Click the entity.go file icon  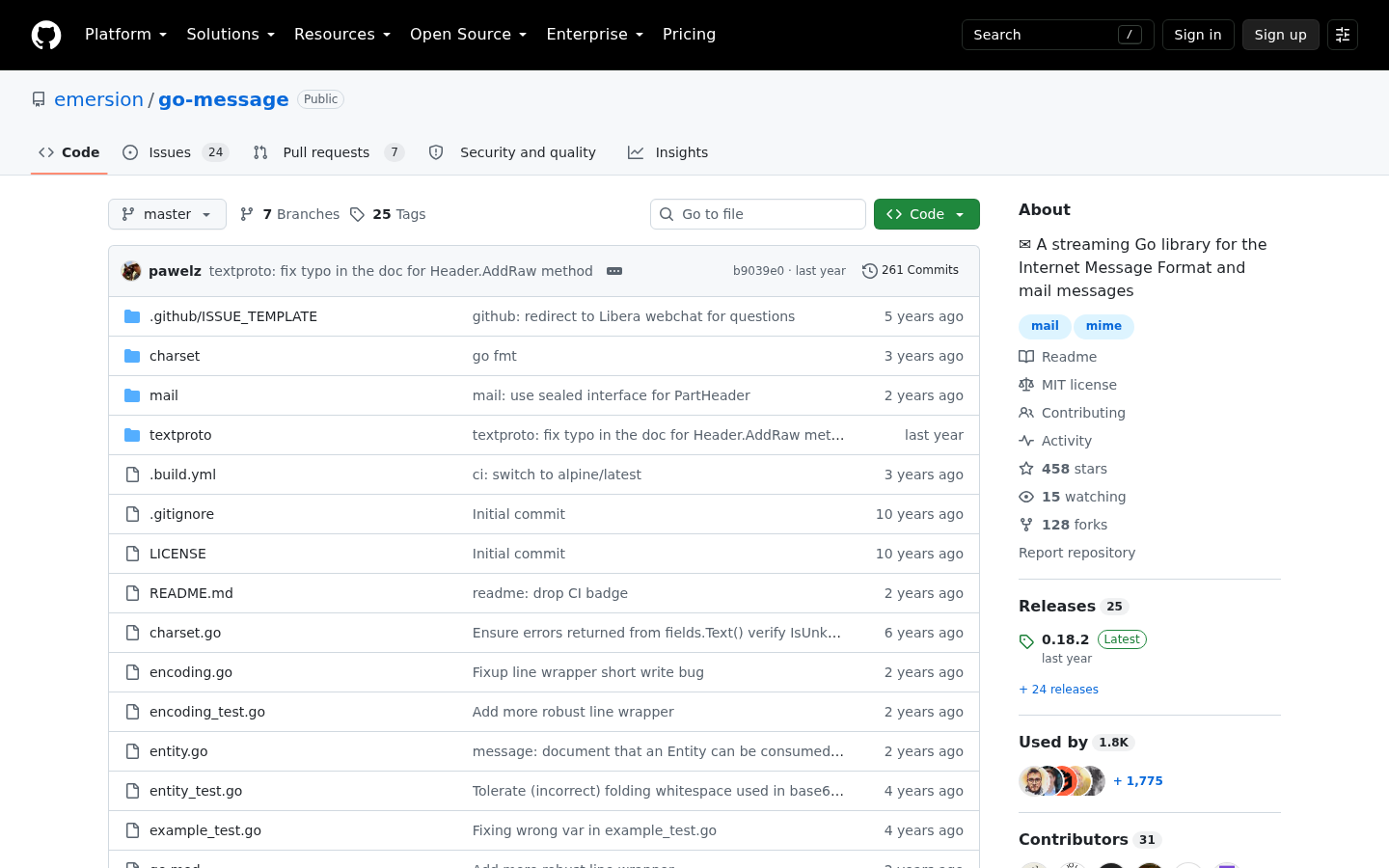(132, 751)
